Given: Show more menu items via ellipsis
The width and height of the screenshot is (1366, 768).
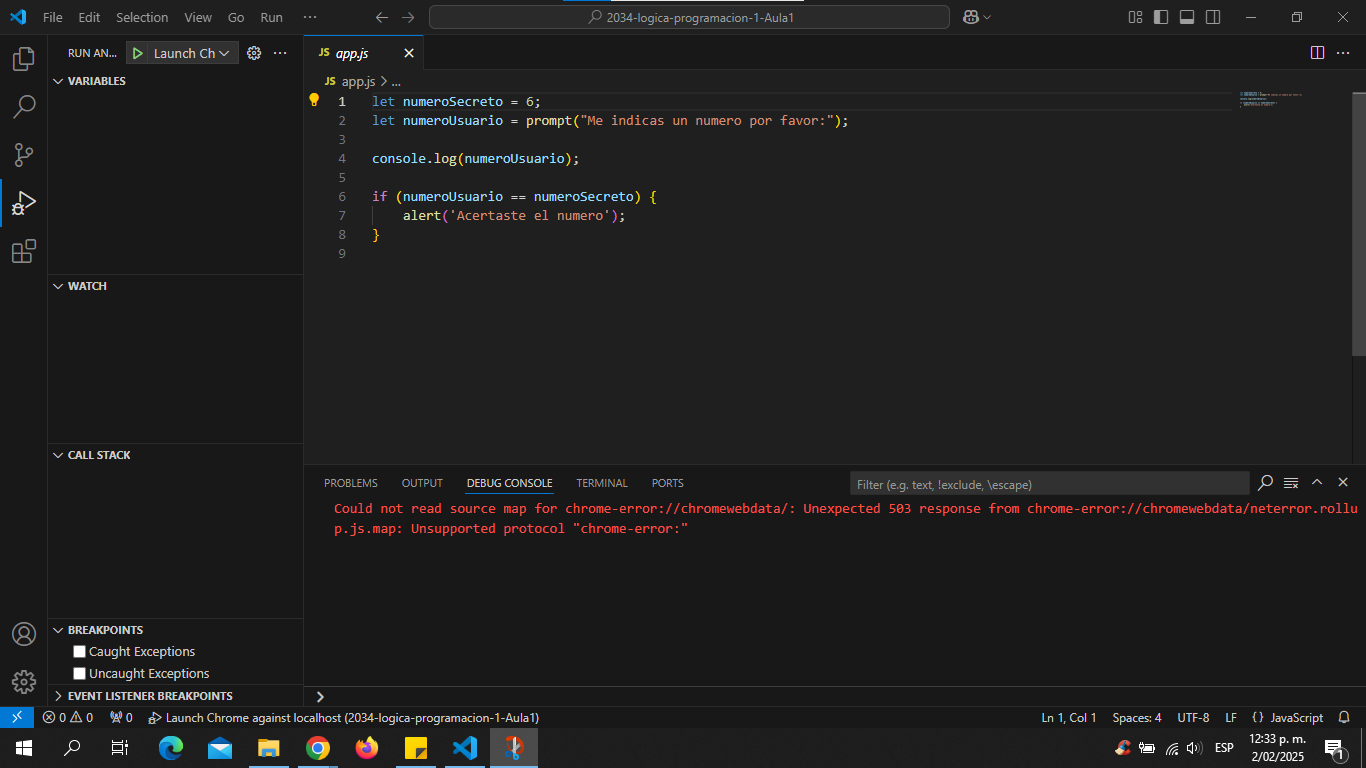Looking at the screenshot, I should pyautogui.click(x=310, y=17).
